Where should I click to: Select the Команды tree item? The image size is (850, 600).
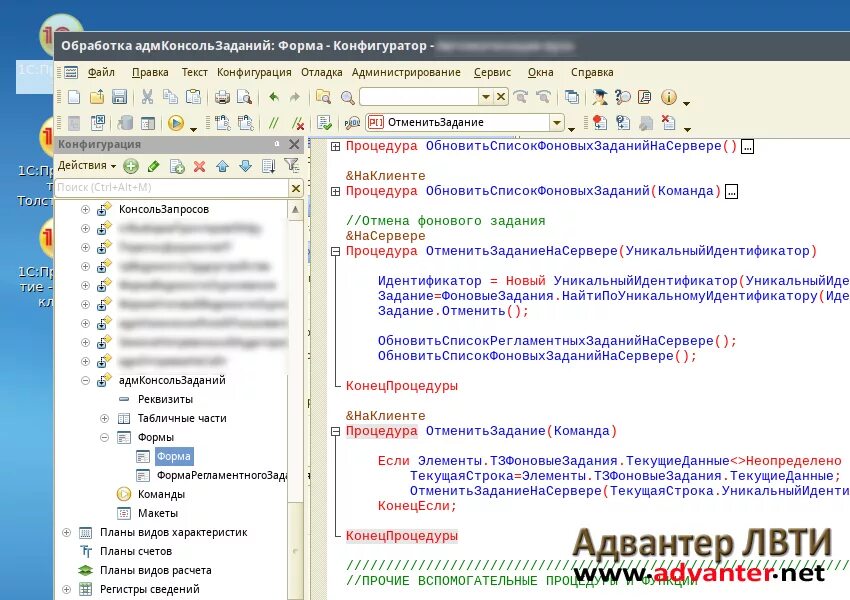coord(161,494)
